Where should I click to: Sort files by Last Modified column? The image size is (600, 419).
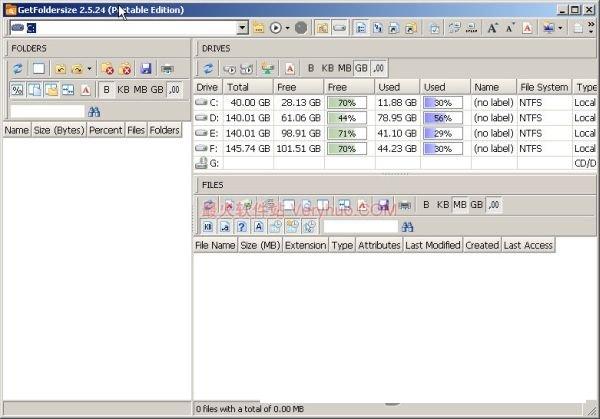432,245
